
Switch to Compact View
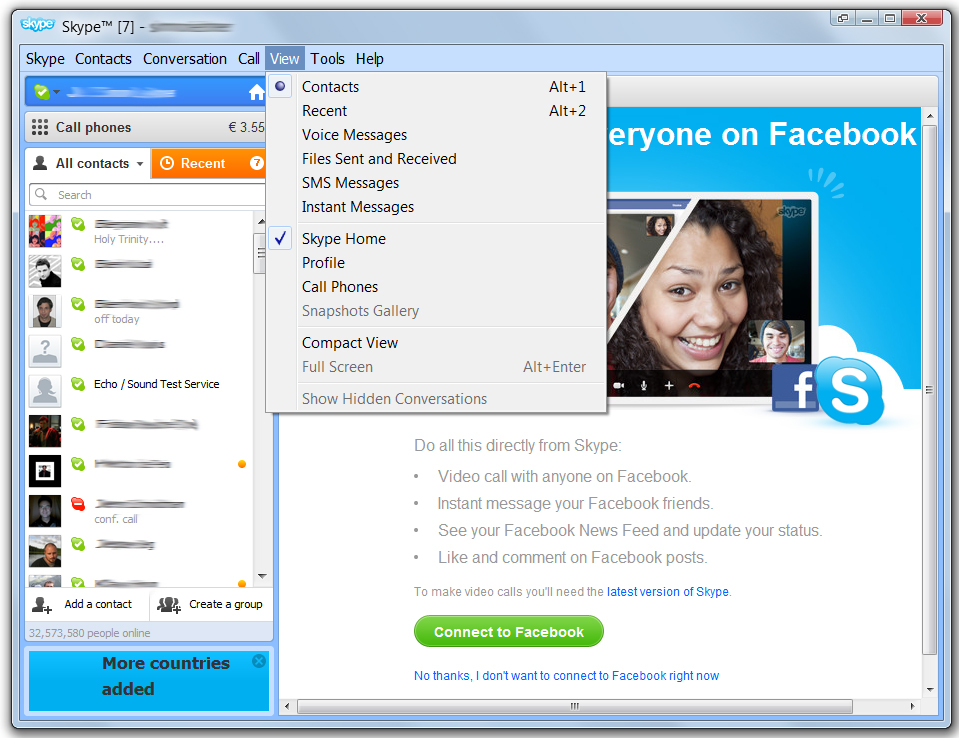pyautogui.click(x=436, y=343)
